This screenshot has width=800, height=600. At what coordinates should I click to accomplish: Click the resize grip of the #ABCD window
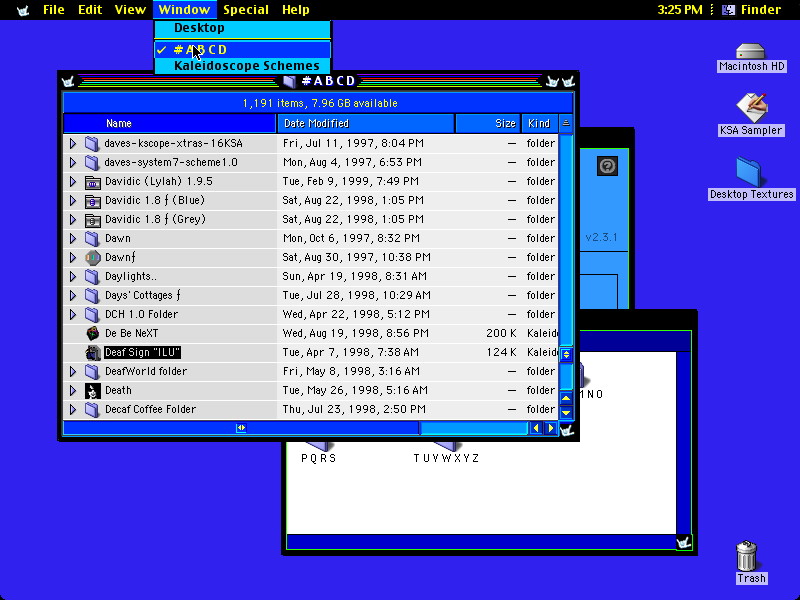coord(567,430)
